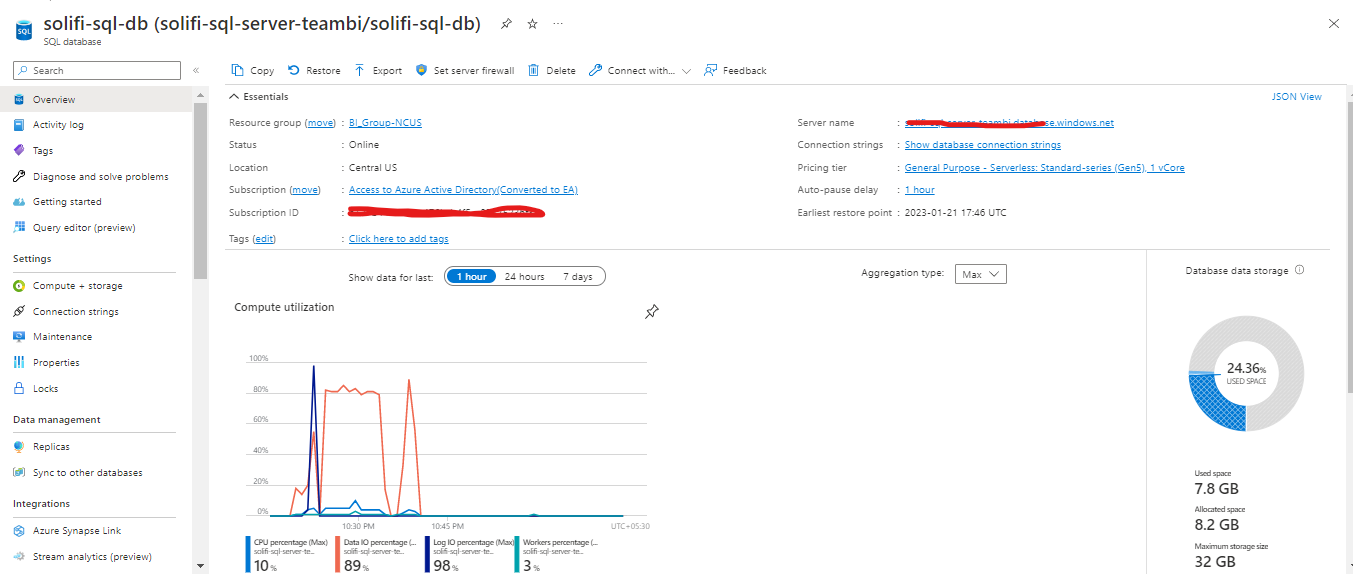This screenshot has height=574, width=1353.
Task: Open the BI_Group-NCUS resource group link
Action: pos(385,123)
